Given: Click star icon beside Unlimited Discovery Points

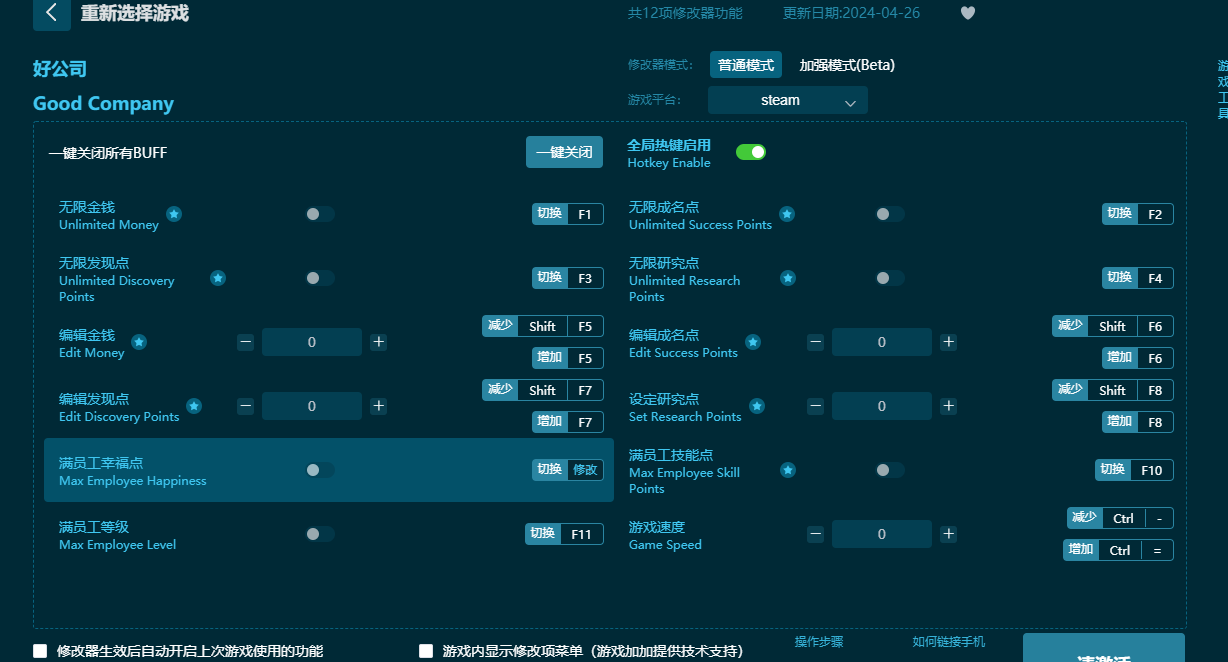Looking at the screenshot, I should click(218, 278).
